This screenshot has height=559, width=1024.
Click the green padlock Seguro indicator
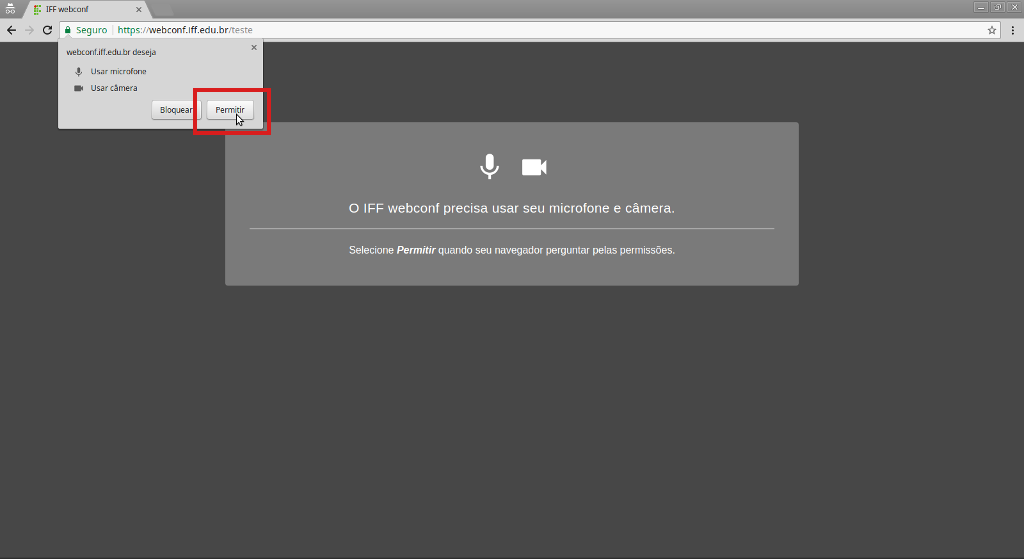coord(86,30)
